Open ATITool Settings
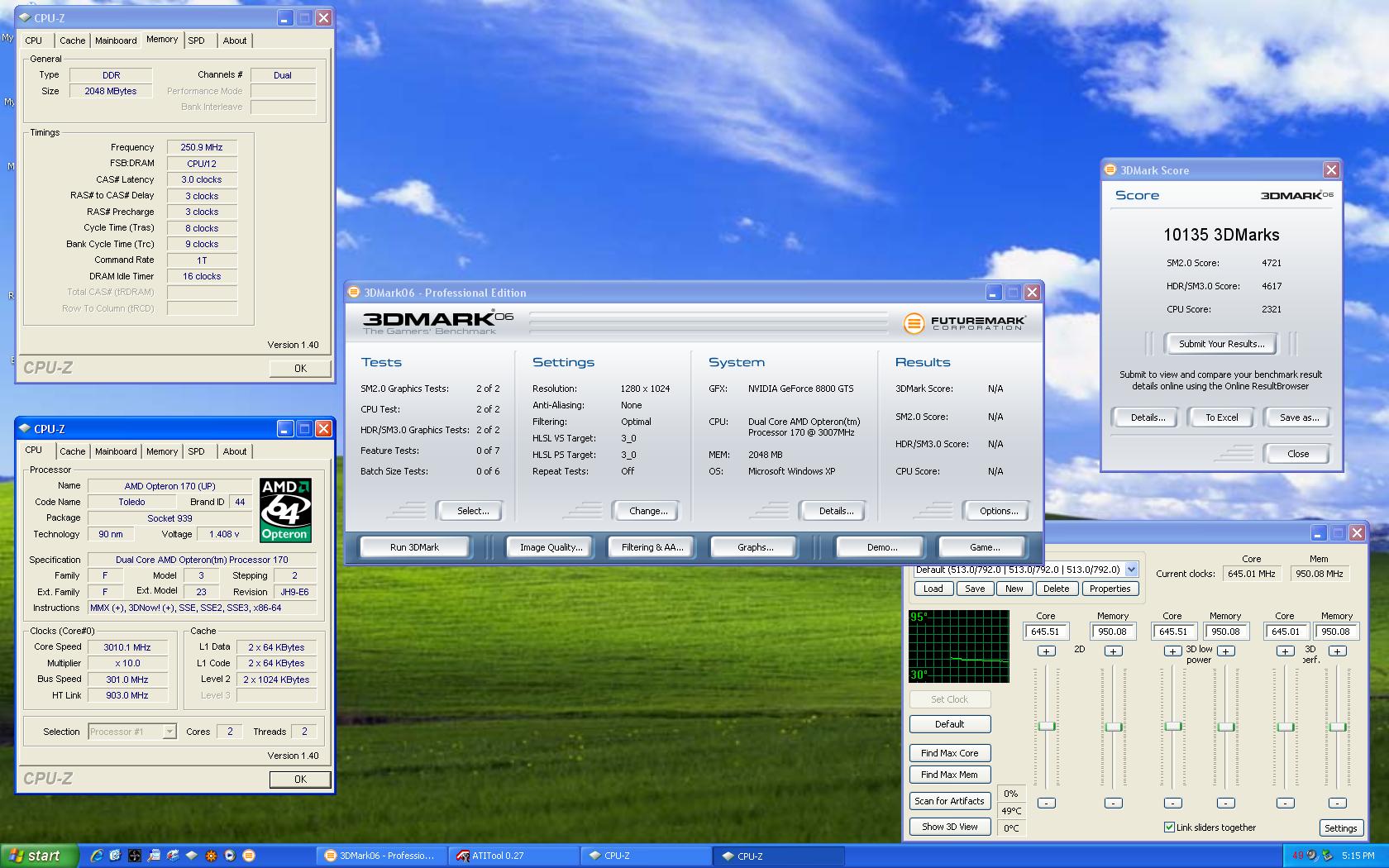 tap(1340, 828)
